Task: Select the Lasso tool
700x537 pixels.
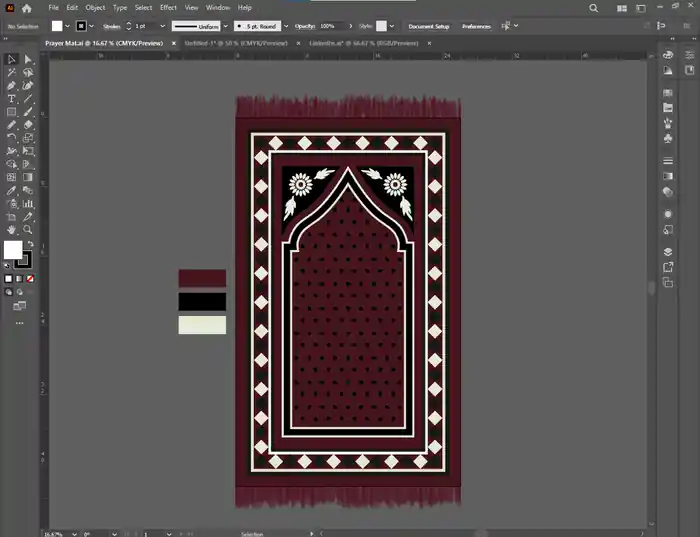Action: click(x=28, y=72)
